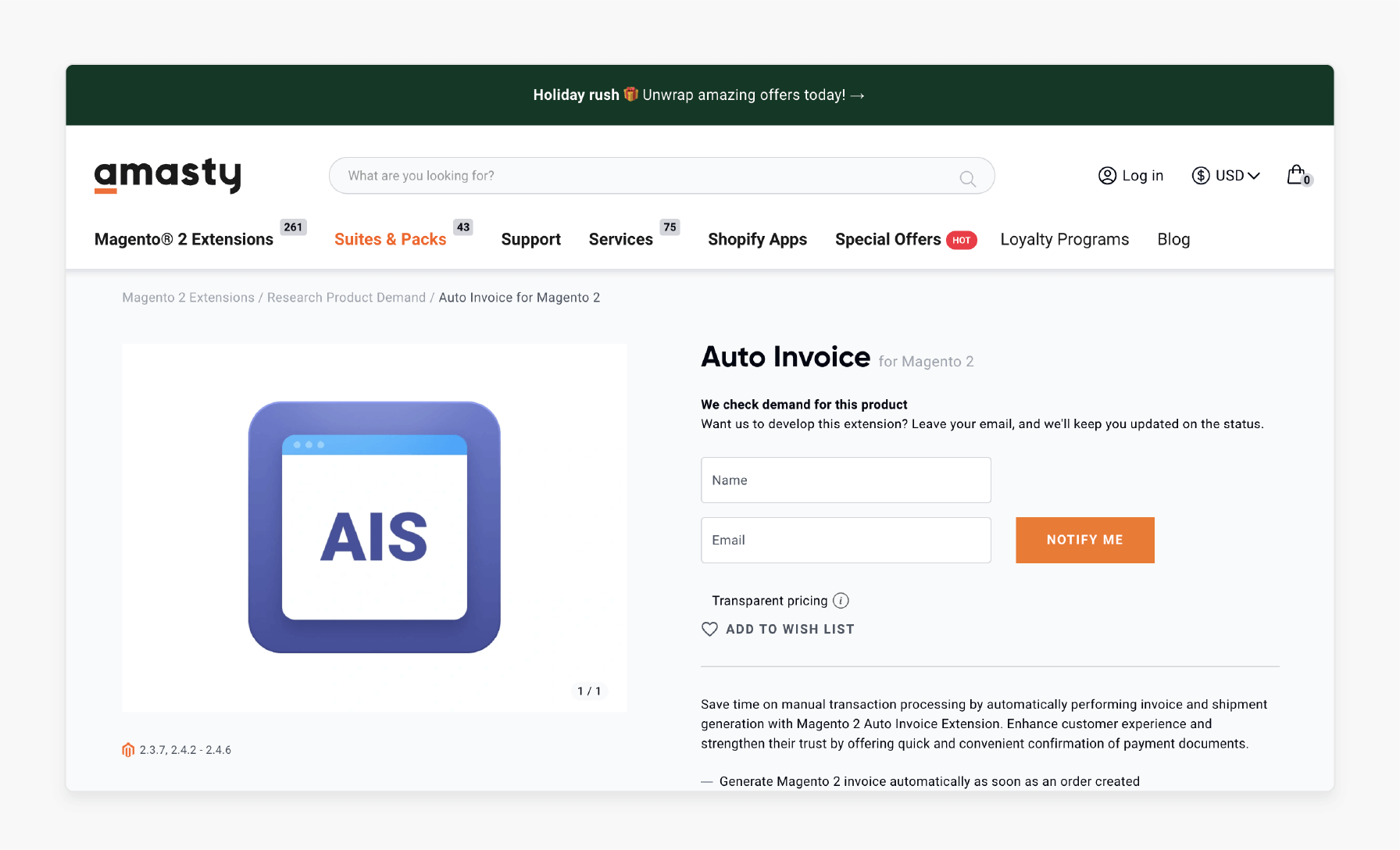
Task: Click the 261 extensions count badge
Action: pyautogui.click(x=293, y=227)
